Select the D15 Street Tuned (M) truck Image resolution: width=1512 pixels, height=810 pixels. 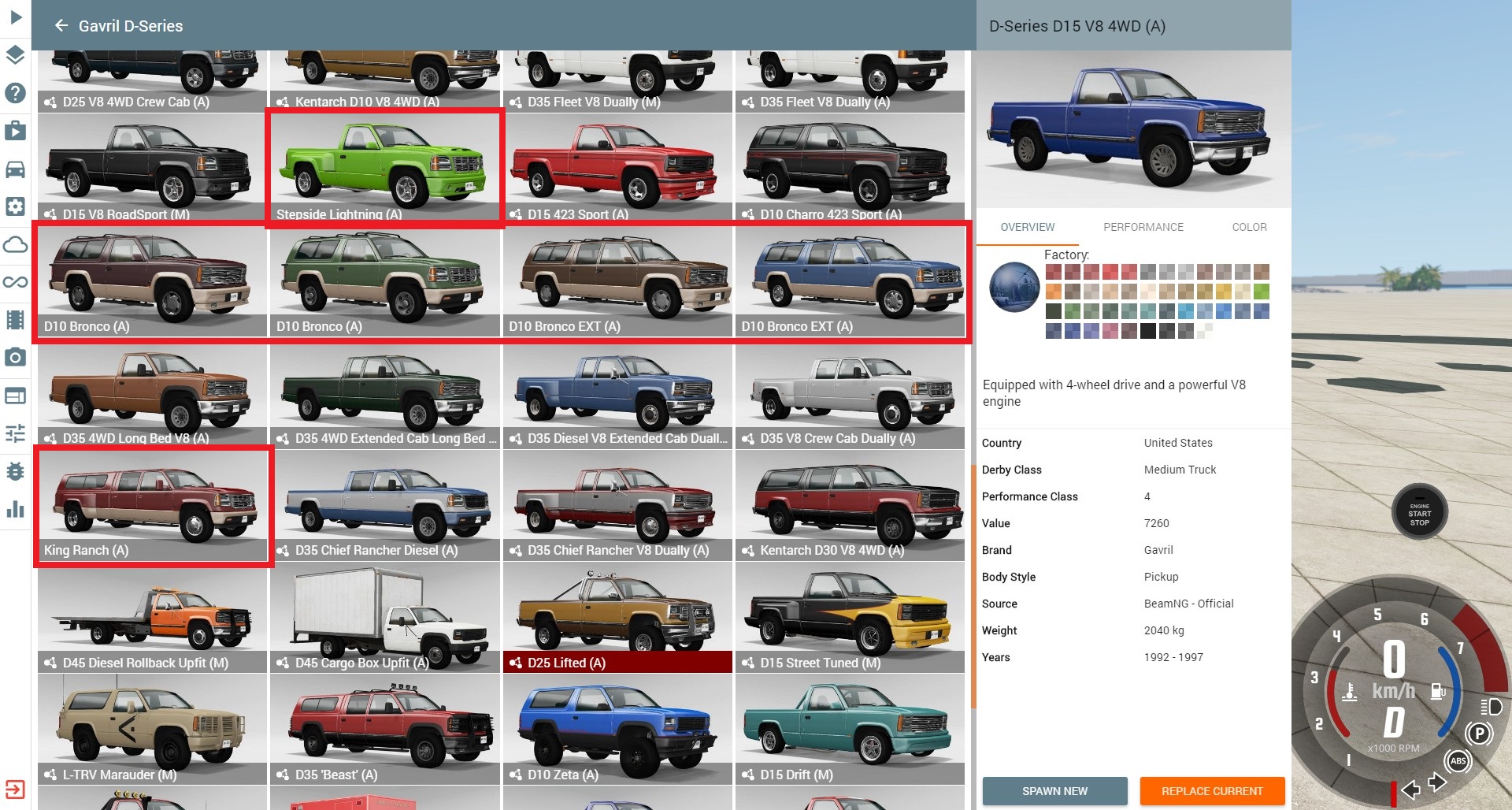(850, 618)
